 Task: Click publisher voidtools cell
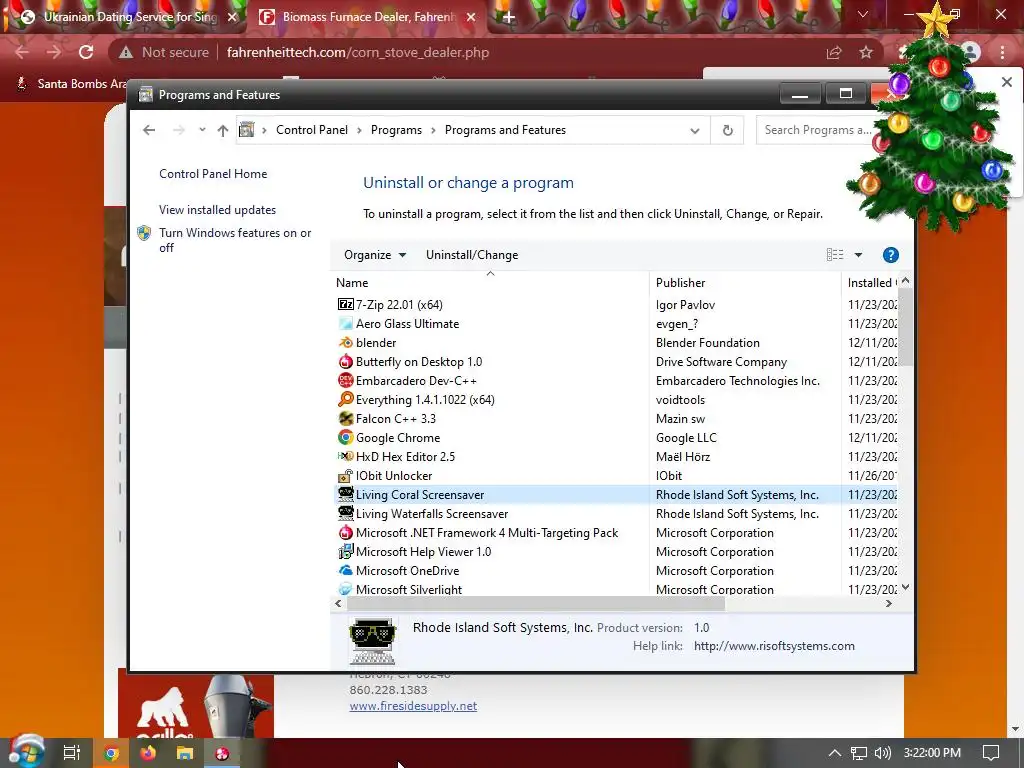(x=680, y=400)
